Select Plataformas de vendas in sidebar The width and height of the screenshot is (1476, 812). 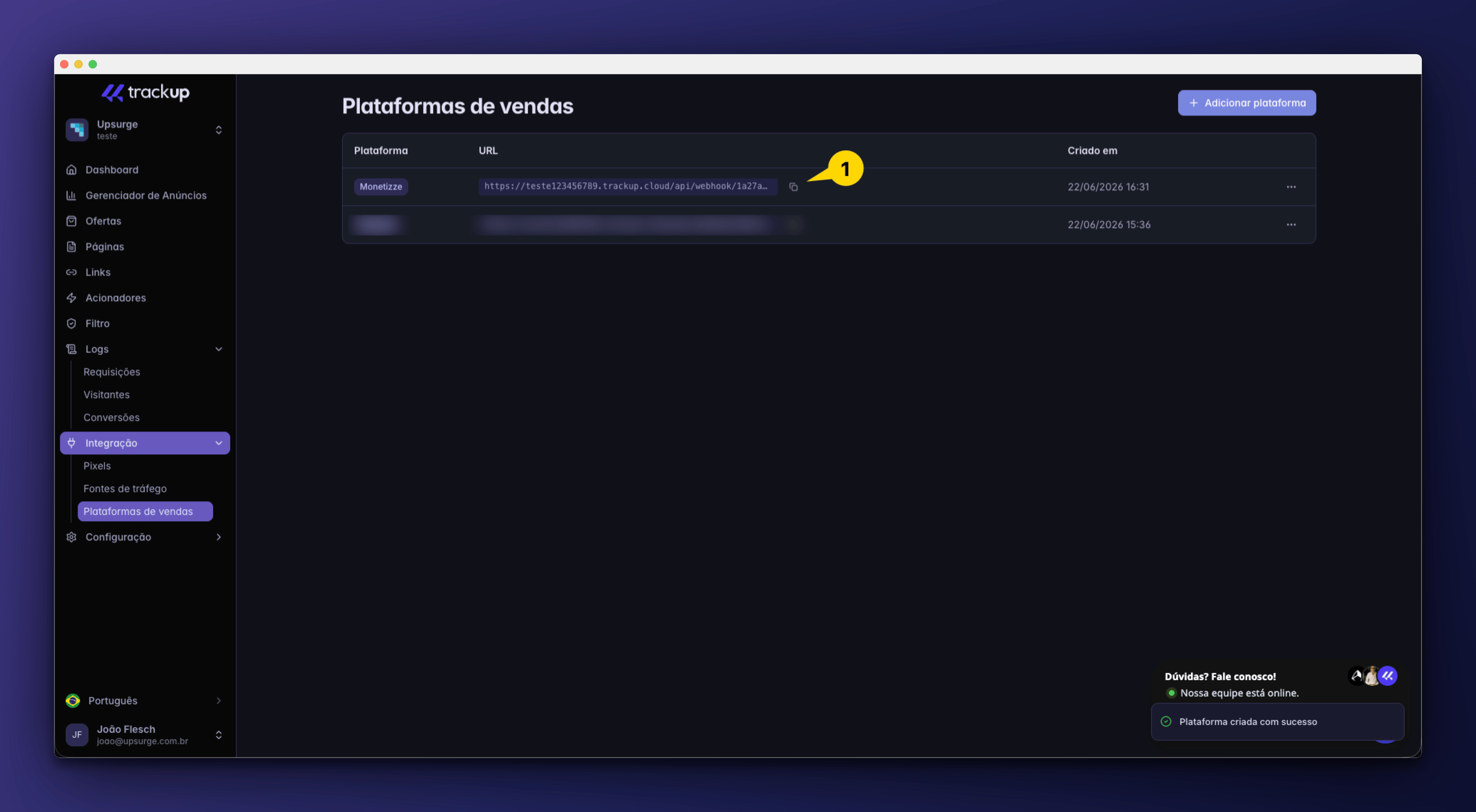point(145,511)
